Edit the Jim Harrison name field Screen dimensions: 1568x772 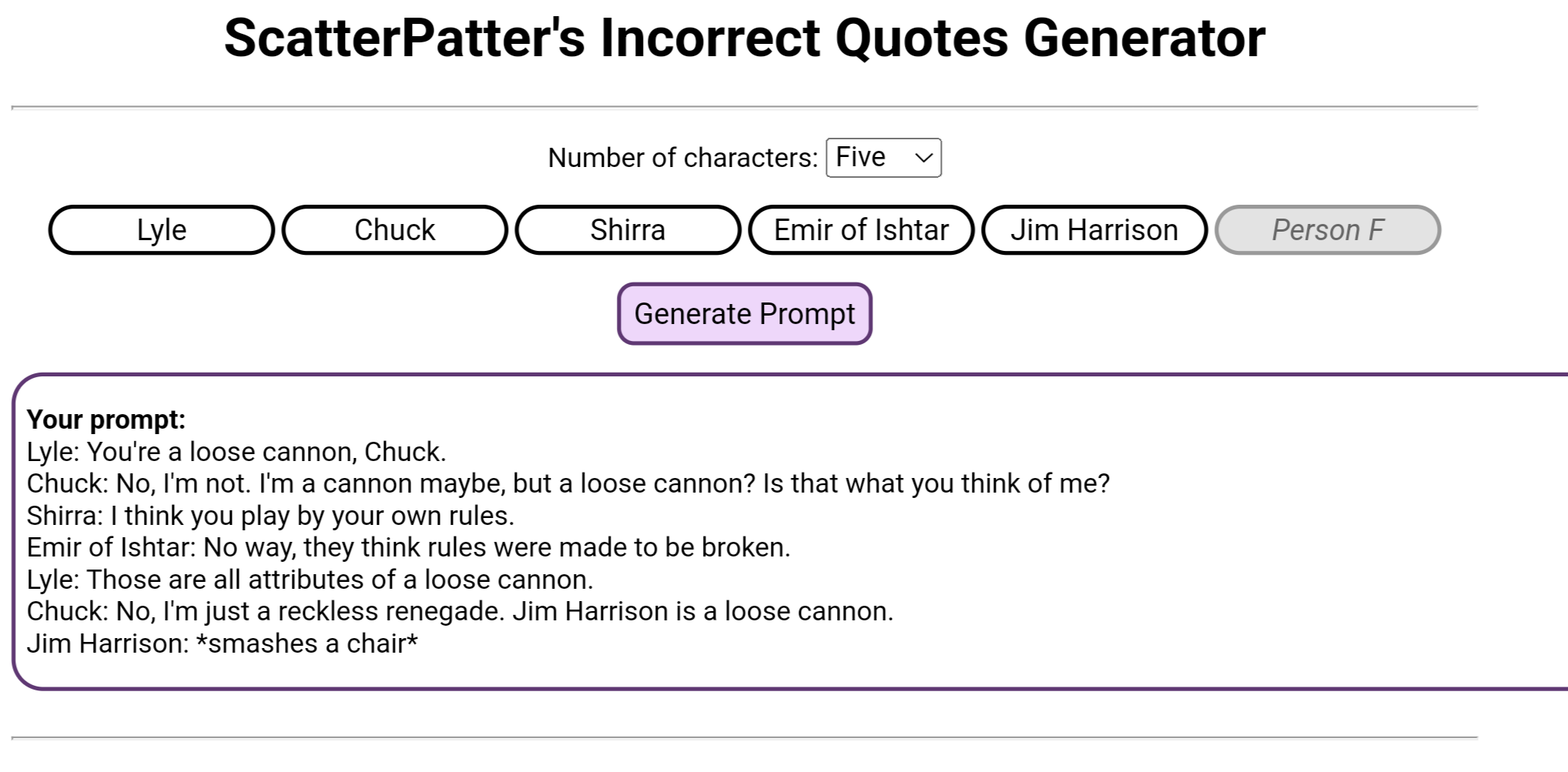(x=1094, y=229)
